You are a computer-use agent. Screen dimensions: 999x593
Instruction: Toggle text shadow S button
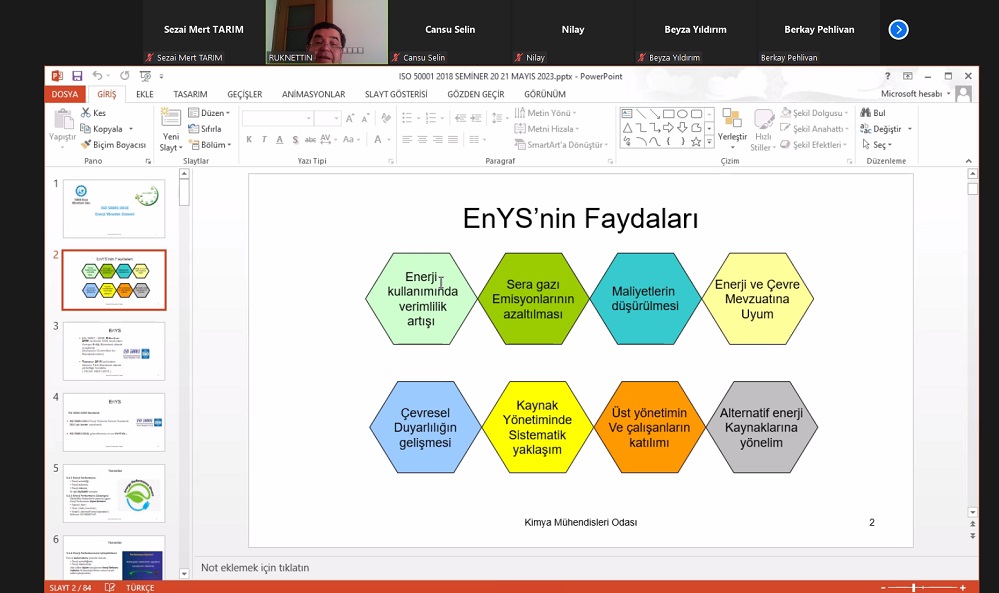point(295,140)
